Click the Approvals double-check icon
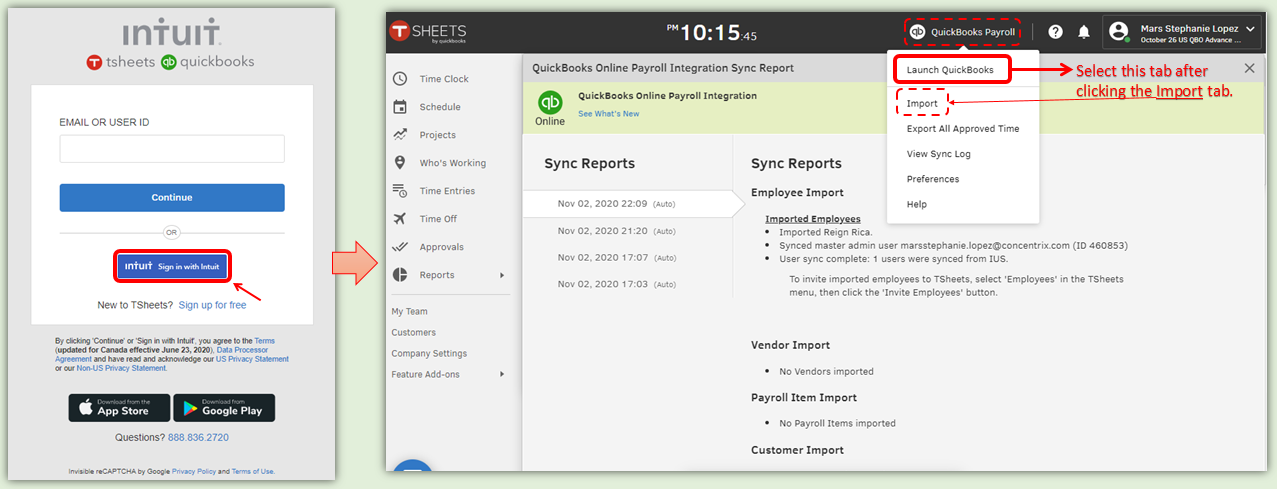This screenshot has height=489, width=1277. pyautogui.click(x=400, y=247)
